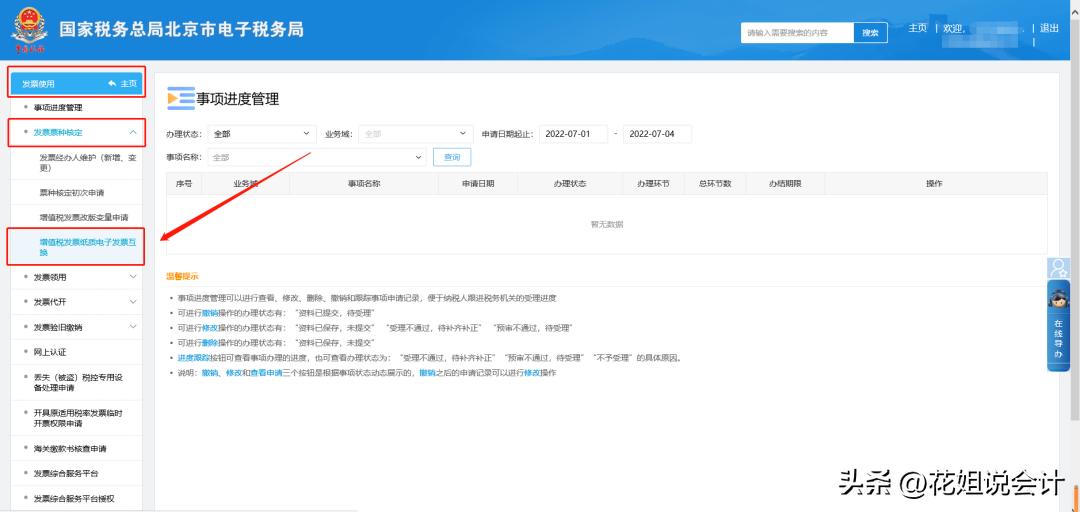Click the 序号 column header

click(184, 183)
